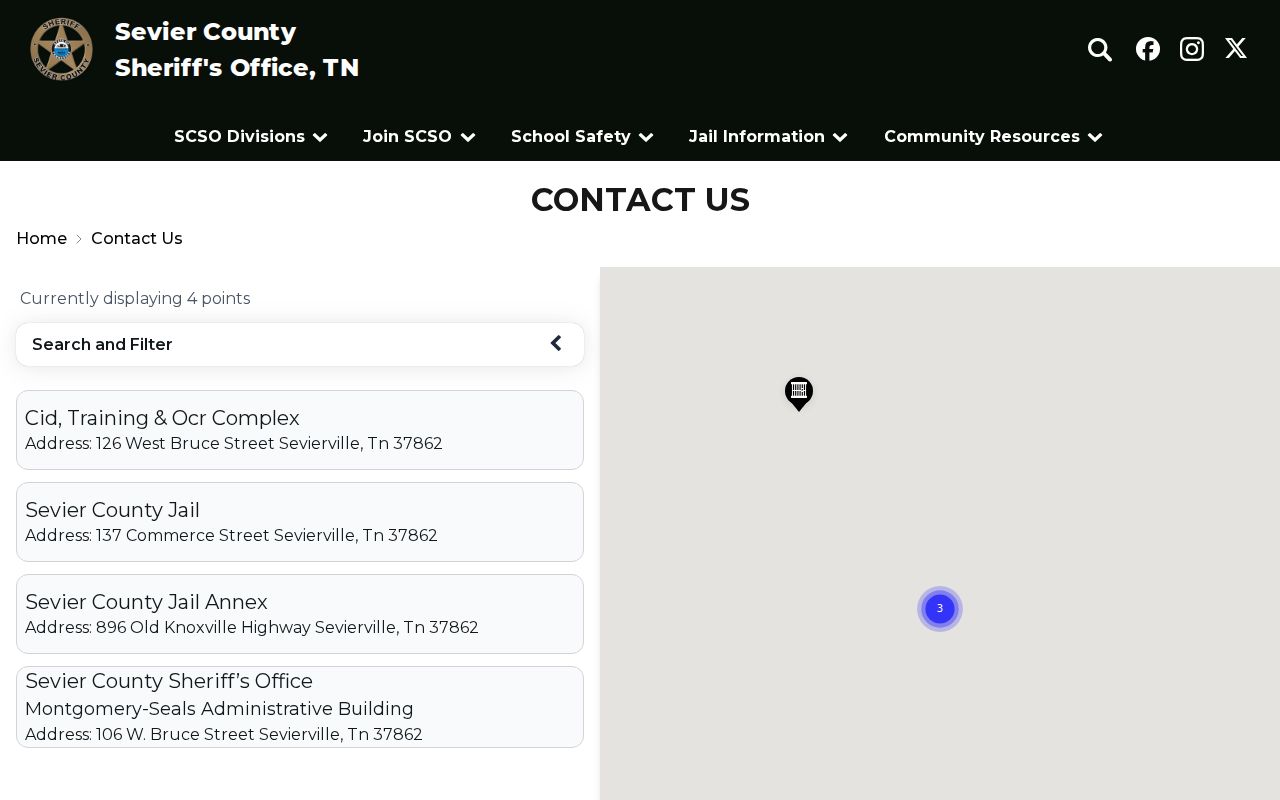Open the X (Twitter) icon link
1280x800 pixels.
[x=1236, y=49]
